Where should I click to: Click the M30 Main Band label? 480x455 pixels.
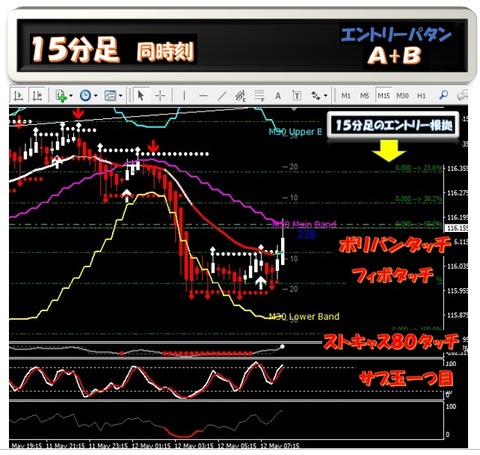point(304,224)
